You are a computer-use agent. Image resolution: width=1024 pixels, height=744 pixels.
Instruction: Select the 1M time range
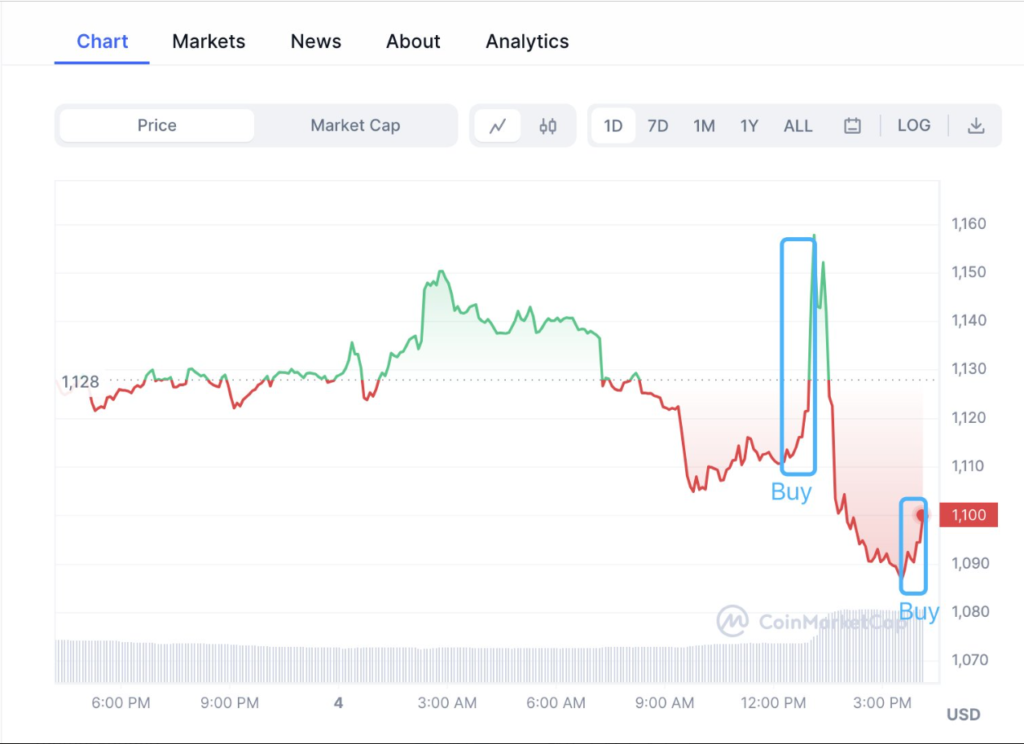(x=704, y=126)
